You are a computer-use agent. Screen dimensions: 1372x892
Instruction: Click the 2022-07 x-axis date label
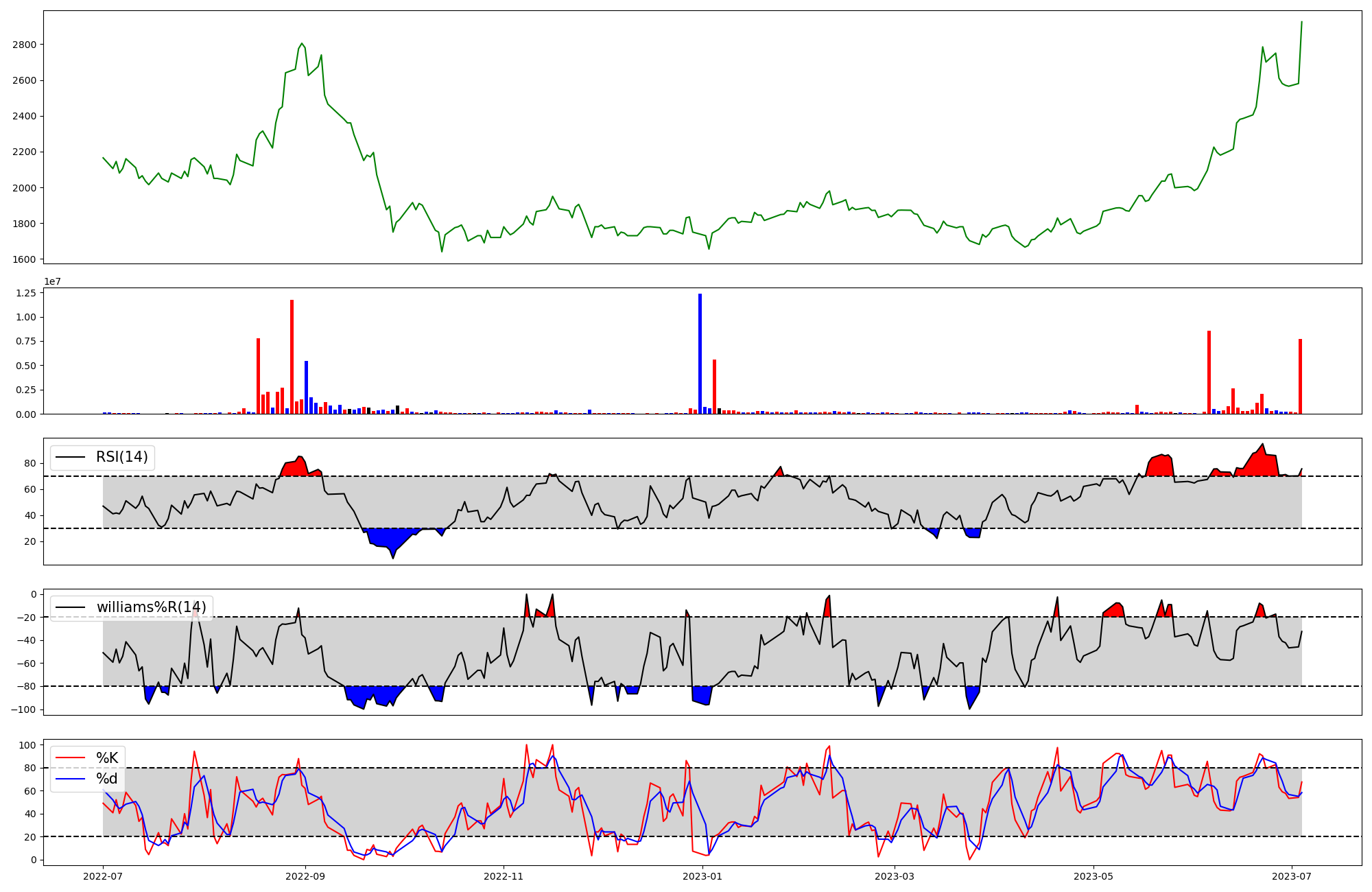(103, 876)
